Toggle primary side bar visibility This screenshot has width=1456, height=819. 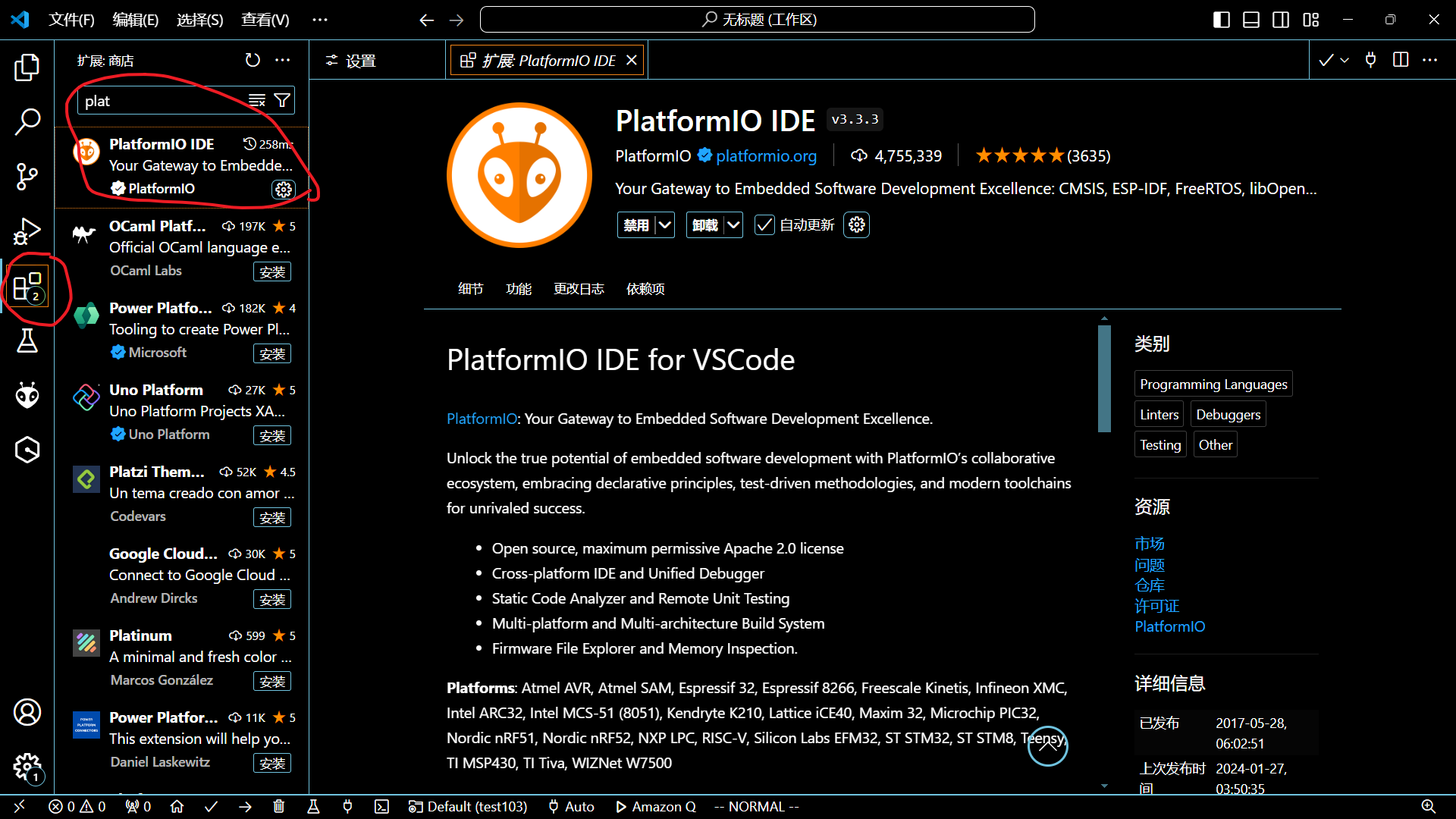1221,20
